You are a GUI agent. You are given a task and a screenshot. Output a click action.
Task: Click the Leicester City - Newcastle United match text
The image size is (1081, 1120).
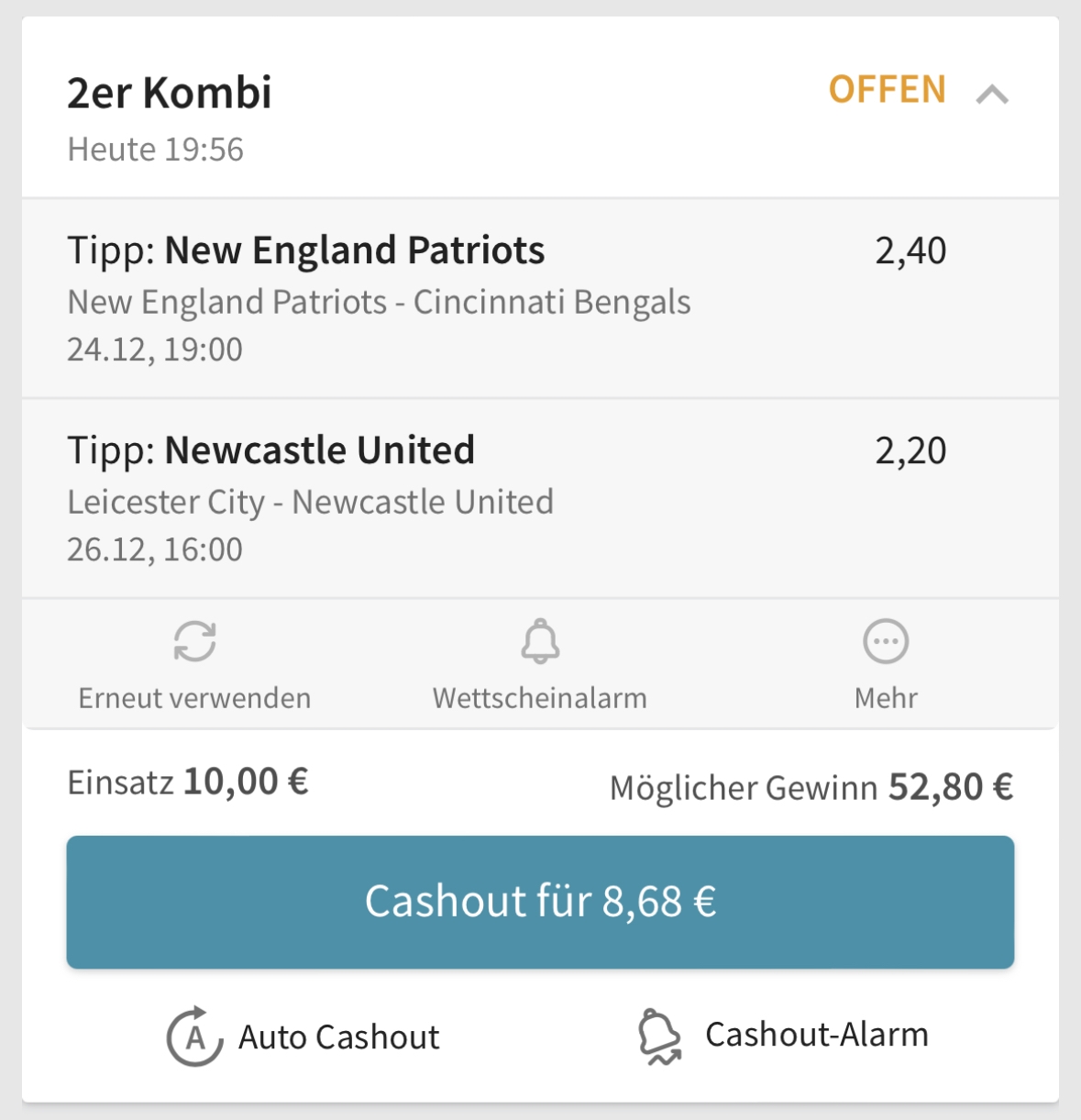click(x=310, y=502)
